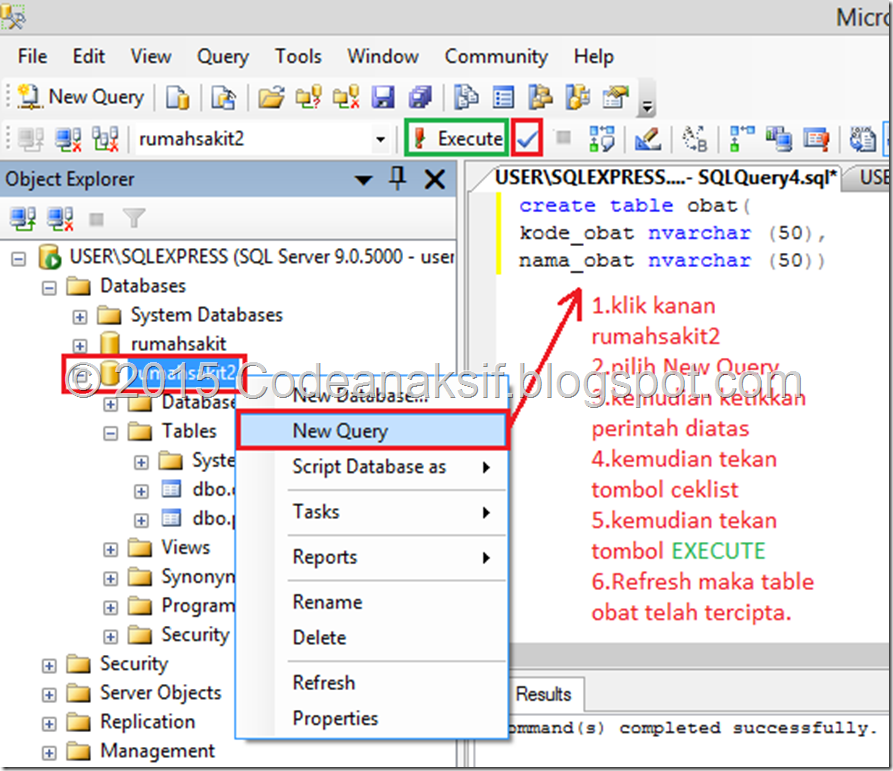893x771 pixels.
Task: Click the Save All icon
Action: pyautogui.click(x=420, y=97)
